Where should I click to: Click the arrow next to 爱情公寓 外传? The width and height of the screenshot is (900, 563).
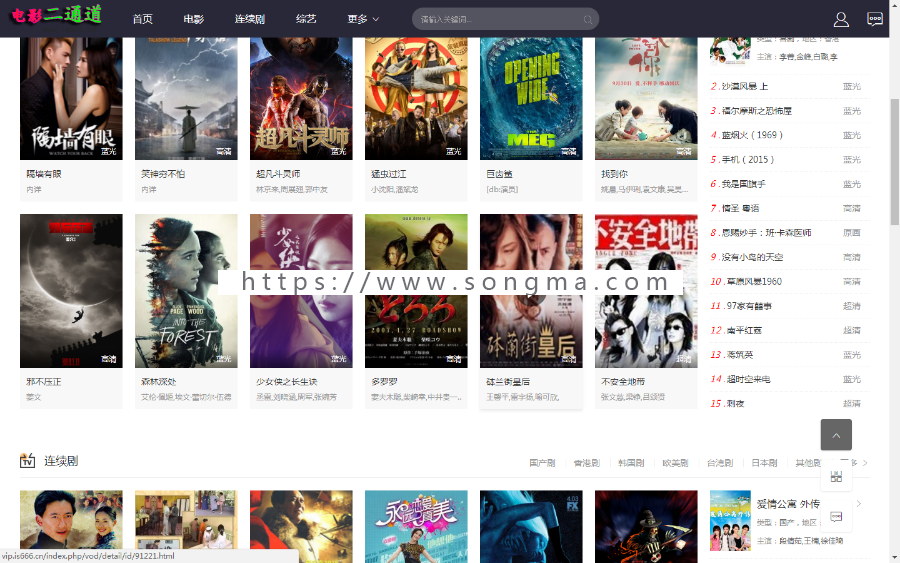click(x=859, y=504)
